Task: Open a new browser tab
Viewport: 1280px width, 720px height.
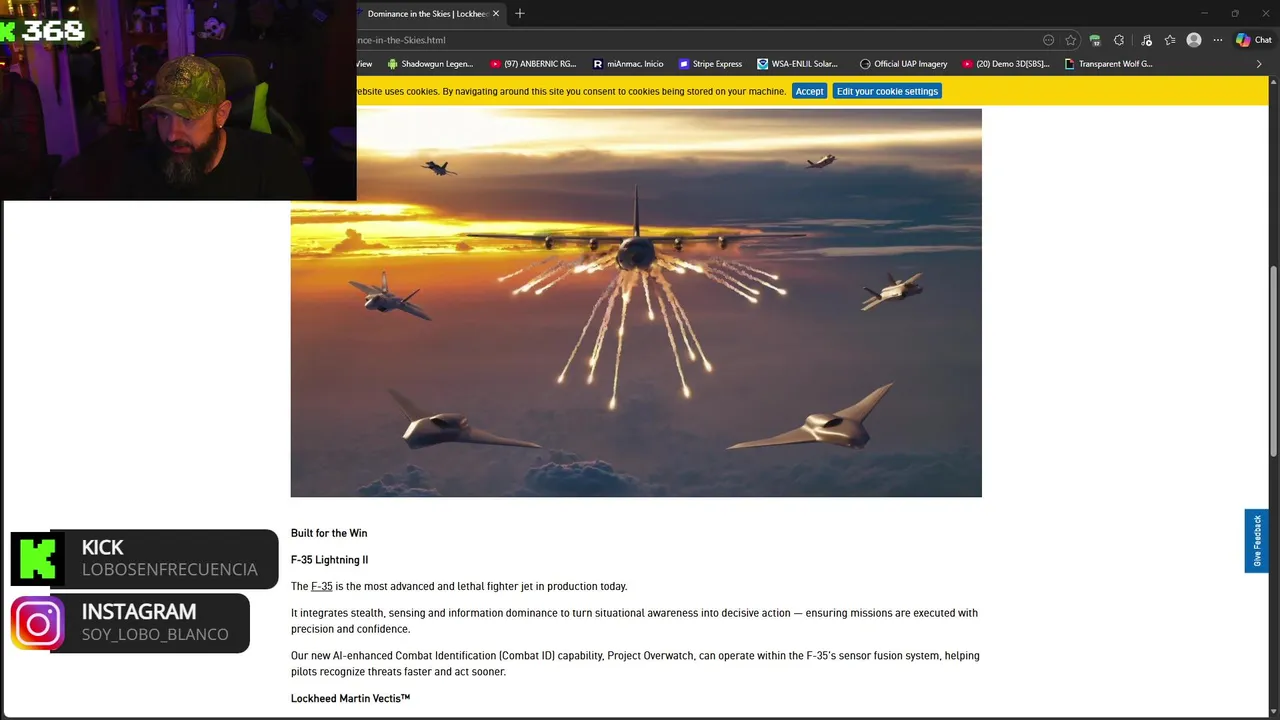Action: point(519,14)
